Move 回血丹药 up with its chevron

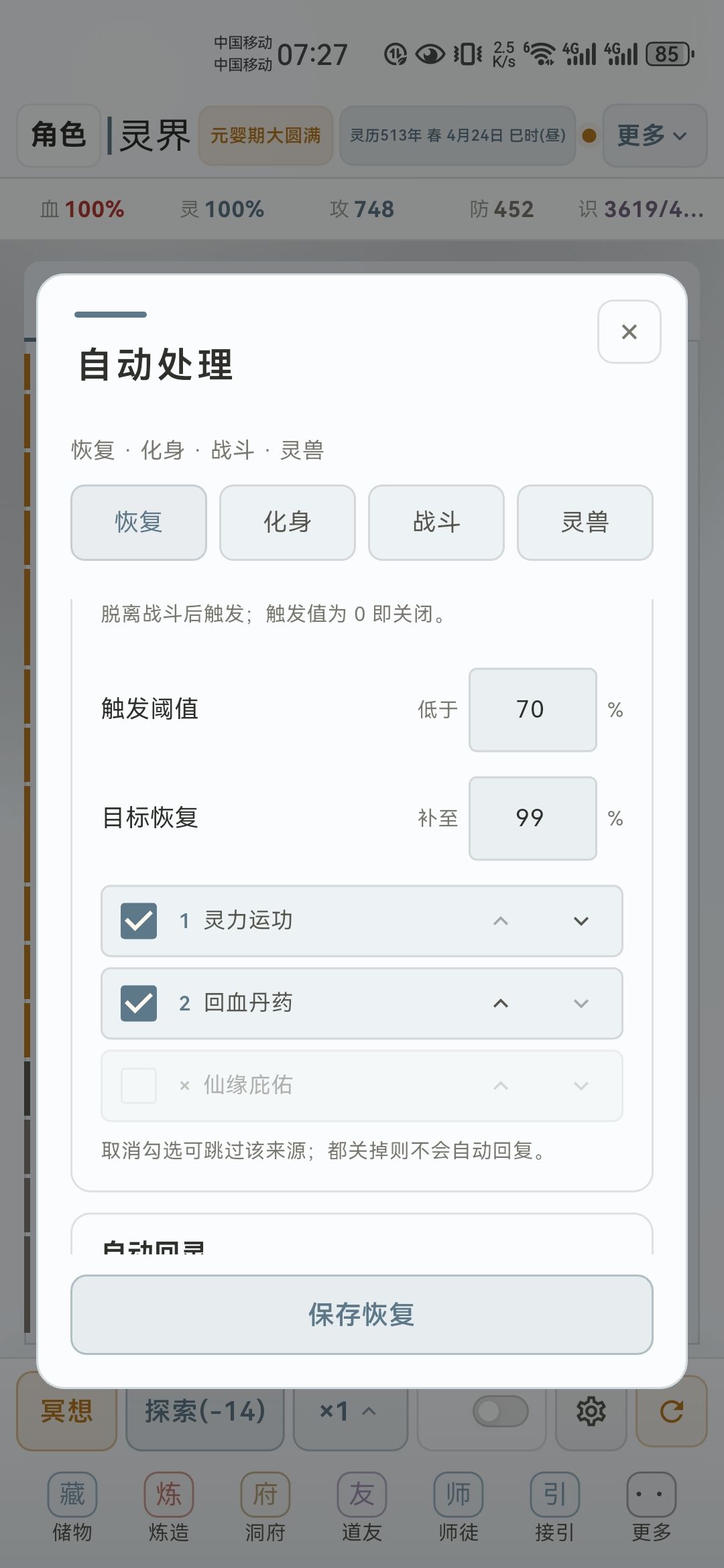501,1003
